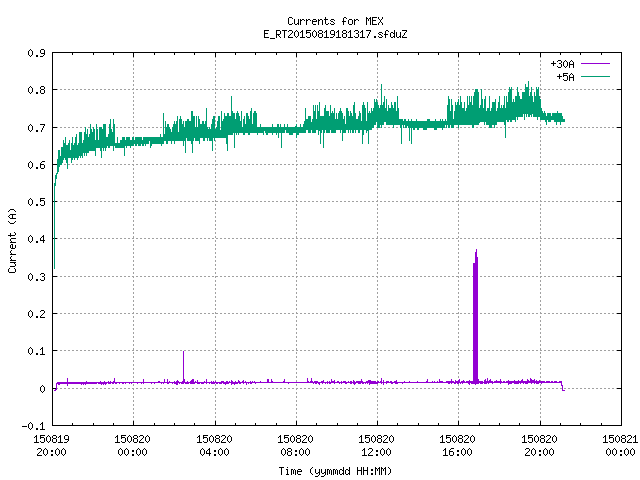Click the 0.7 y-axis tick label
The image size is (640, 480).
pos(36,128)
